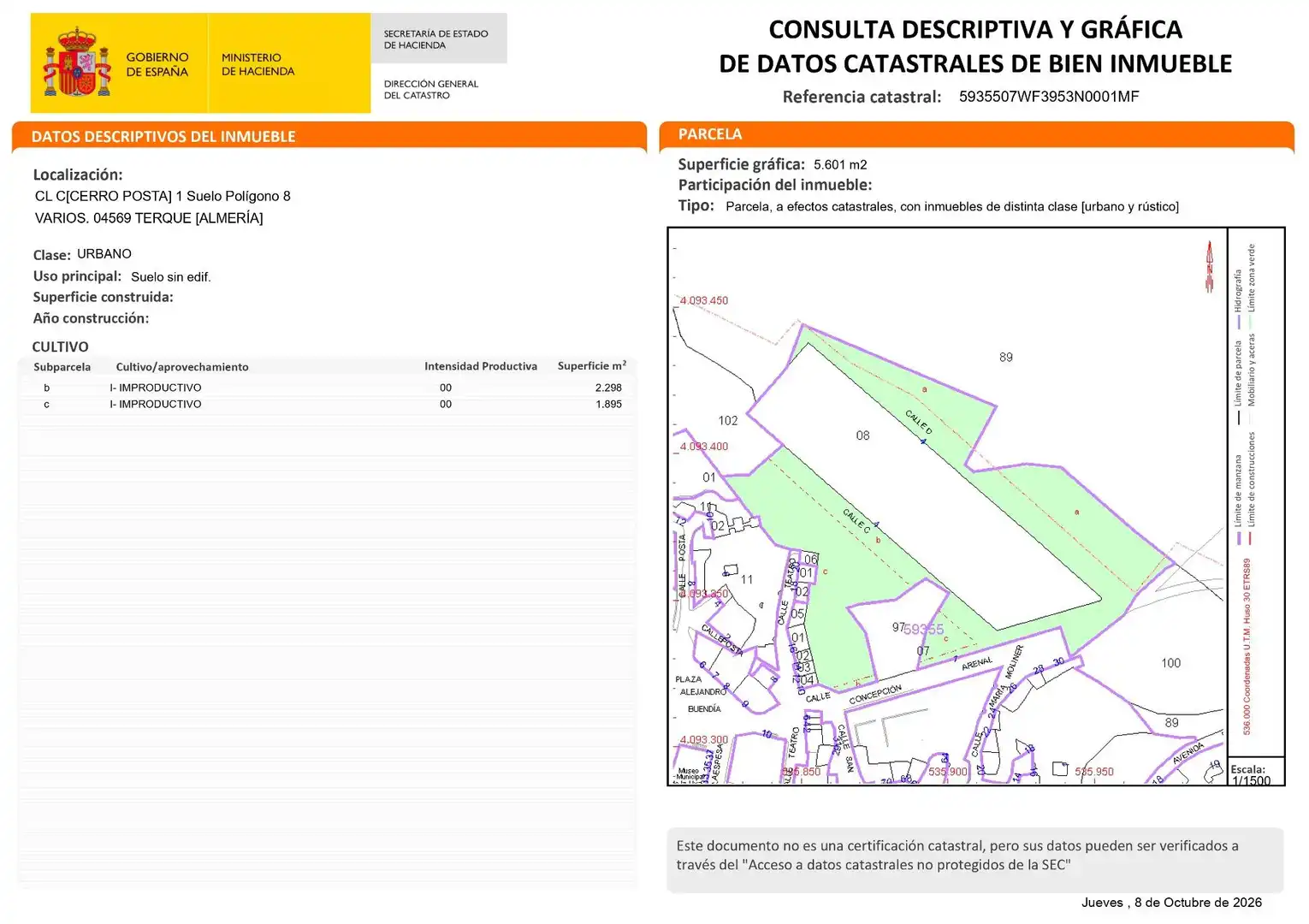
Task: Click the "Intensidad Productiva" column header
Action: (x=481, y=366)
